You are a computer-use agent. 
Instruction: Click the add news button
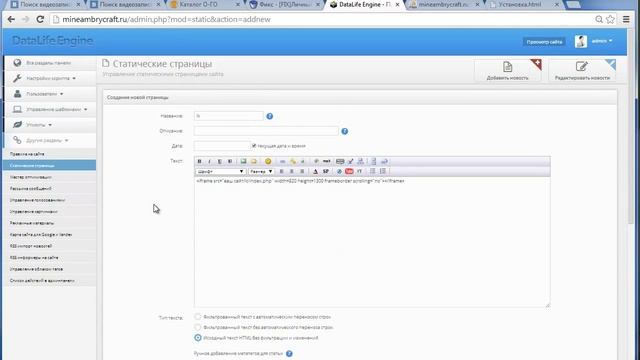click(x=508, y=70)
